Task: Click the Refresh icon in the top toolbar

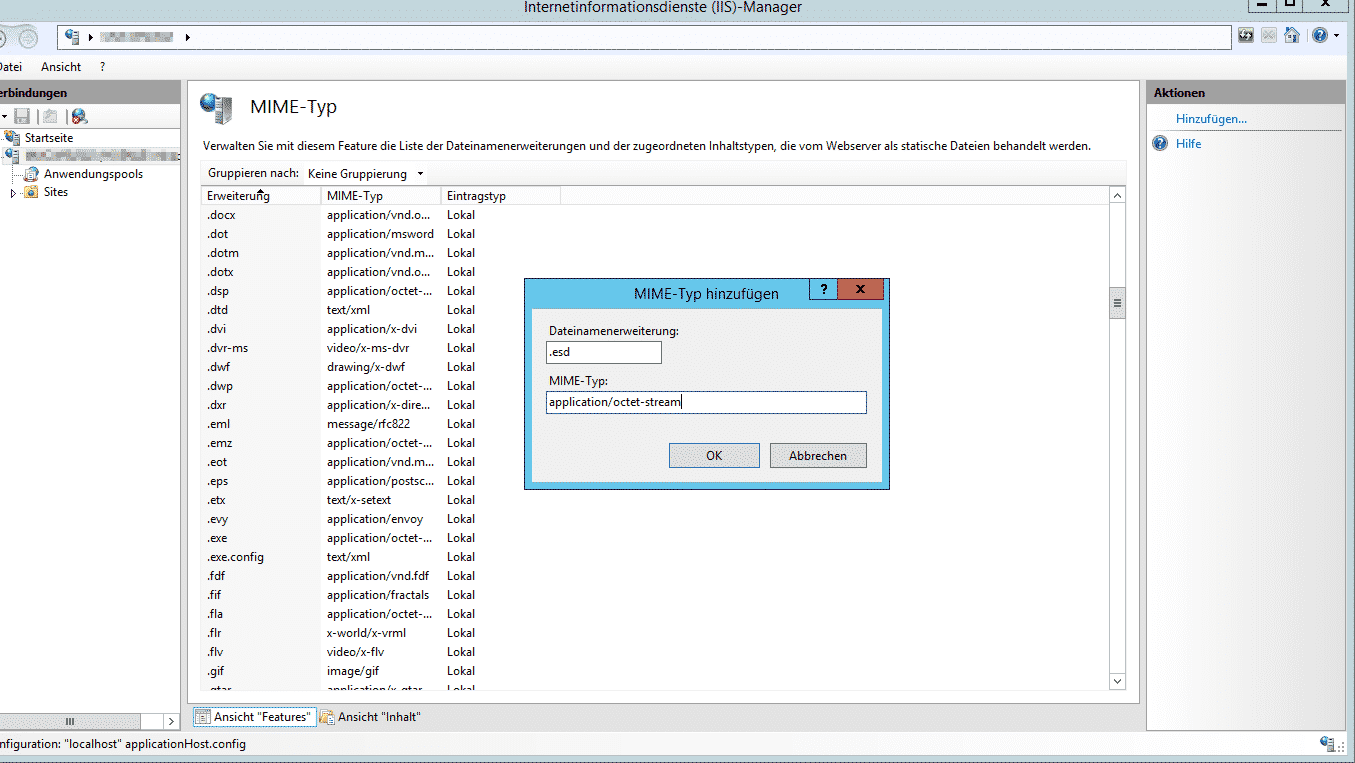Action: [x=1245, y=34]
